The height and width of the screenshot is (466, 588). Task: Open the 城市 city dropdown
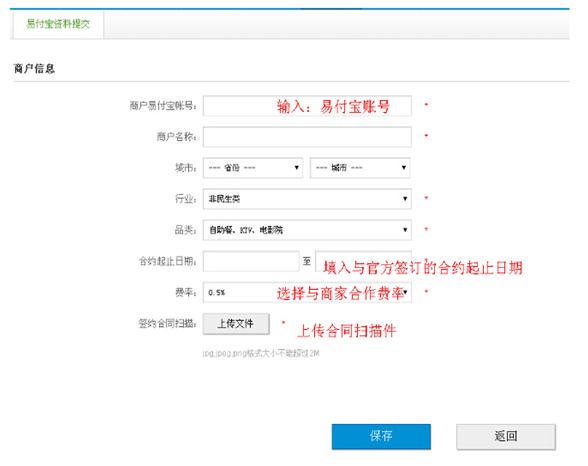click(x=360, y=168)
